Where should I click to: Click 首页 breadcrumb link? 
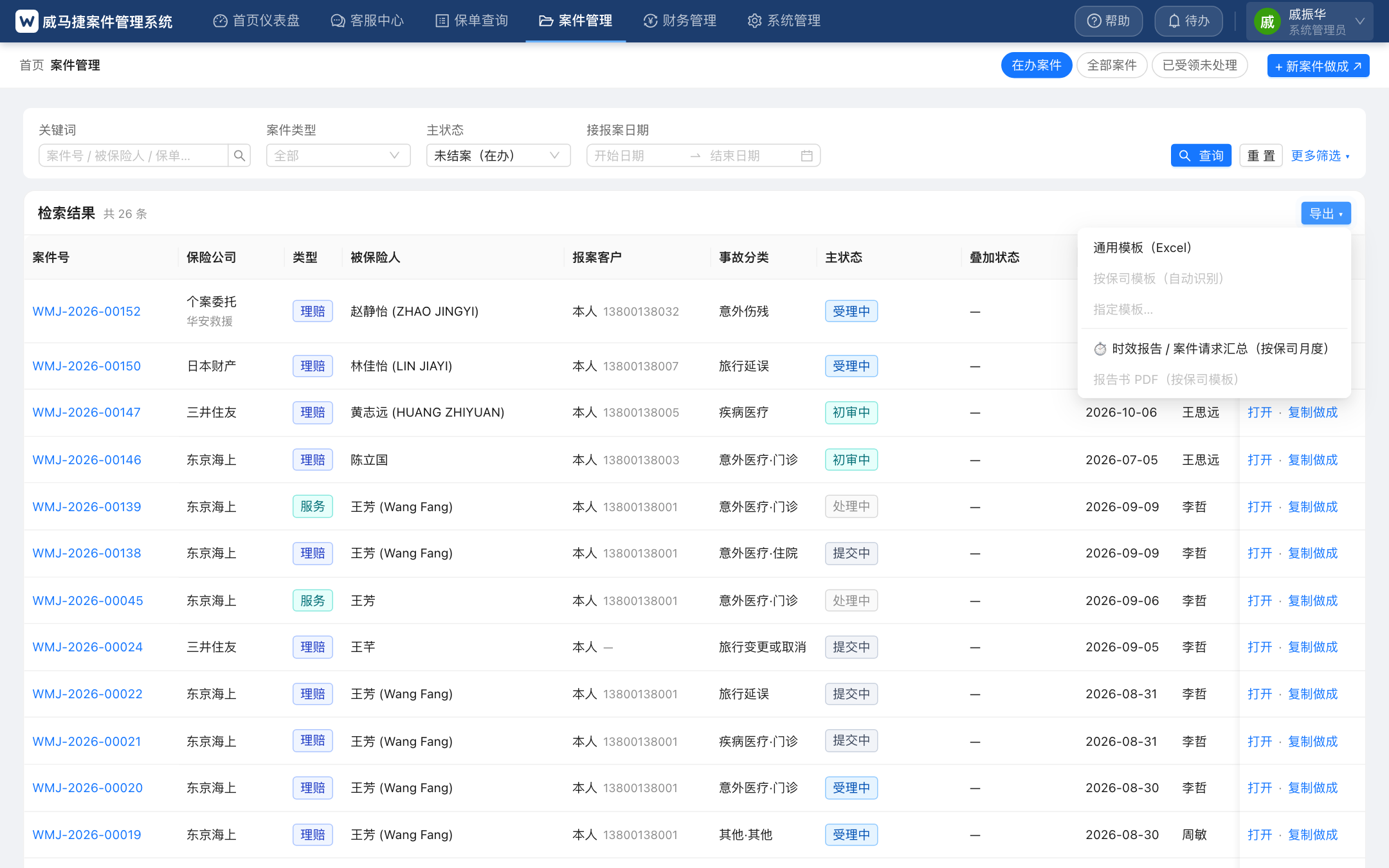click(x=32, y=65)
